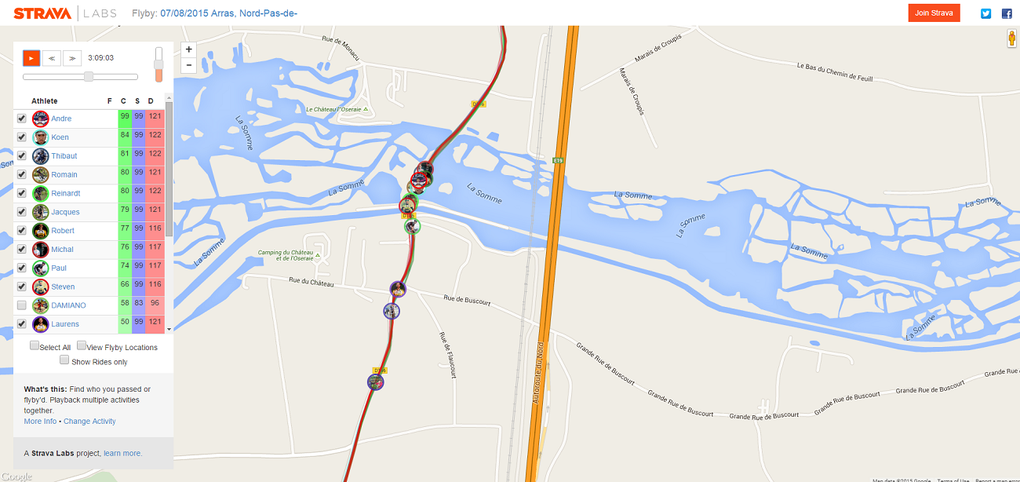Screen dimensions: 1020x482
Task: Open the Change Activity link
Action: 90,422
